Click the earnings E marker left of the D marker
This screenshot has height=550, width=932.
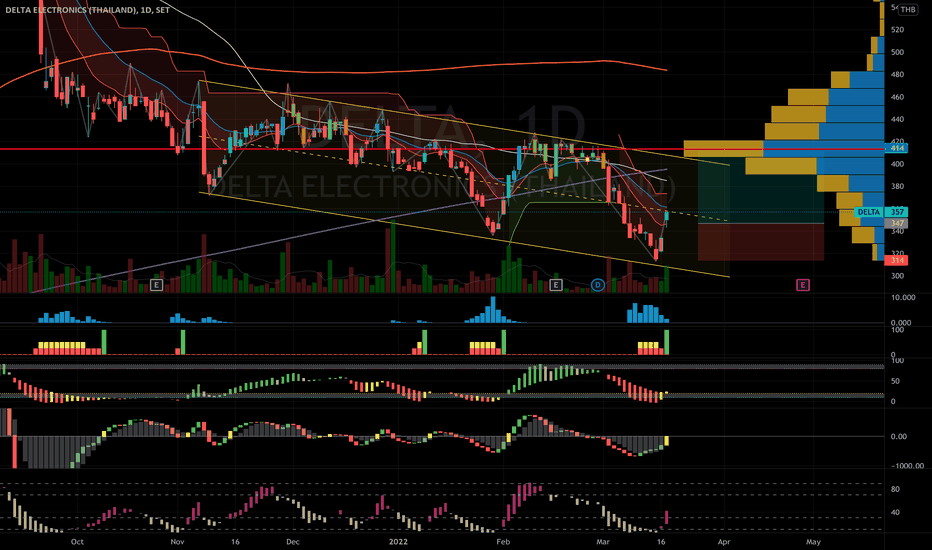point(556,285)
